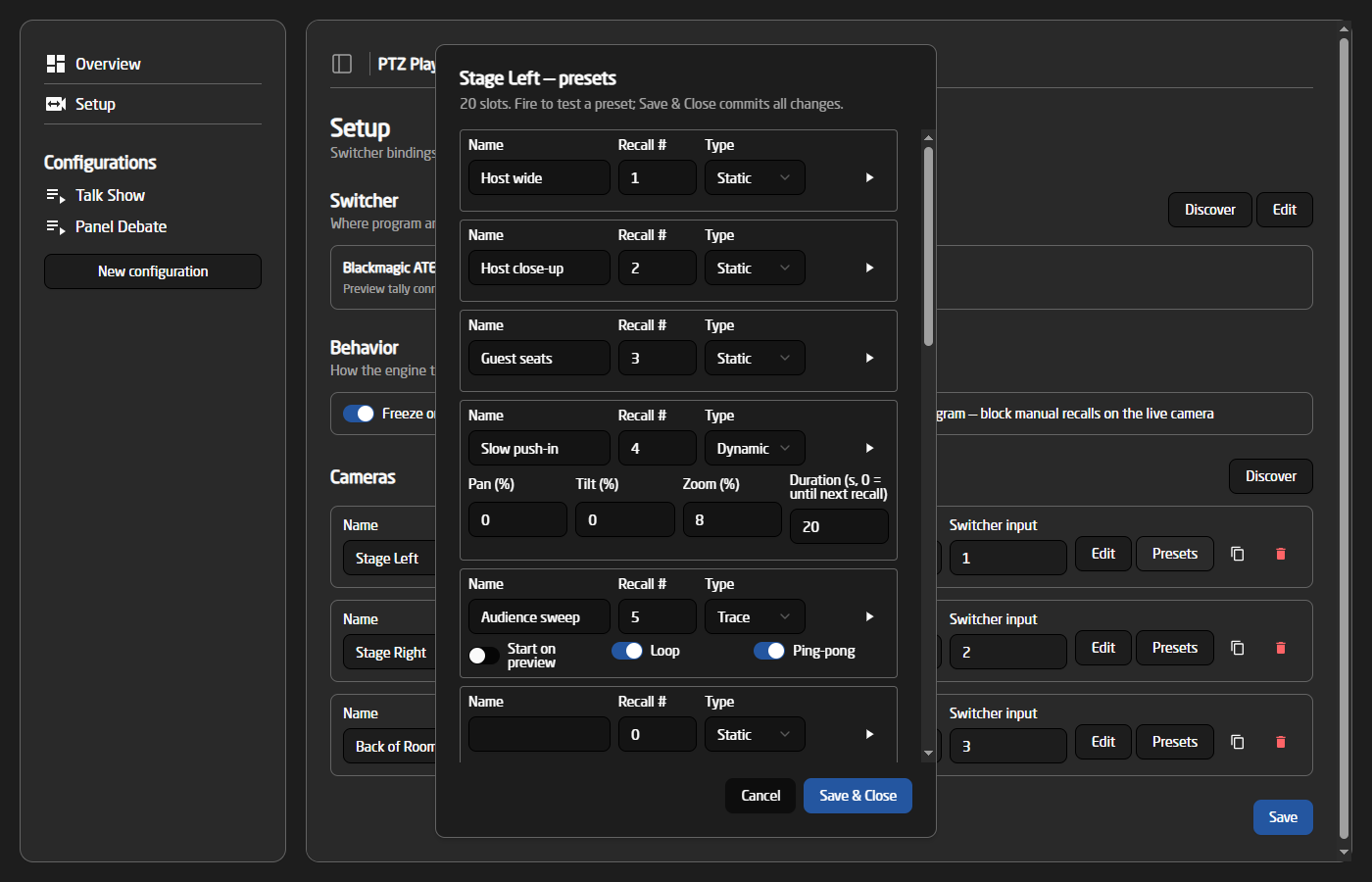The height and width of the screenshot is (882, 1372).
Task: Click the Talk Show playlist icon
Action: (x=56, y=196)
